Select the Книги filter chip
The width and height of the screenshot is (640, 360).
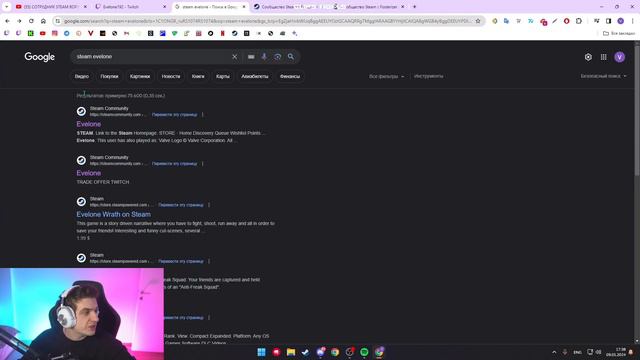coord(198,76)
